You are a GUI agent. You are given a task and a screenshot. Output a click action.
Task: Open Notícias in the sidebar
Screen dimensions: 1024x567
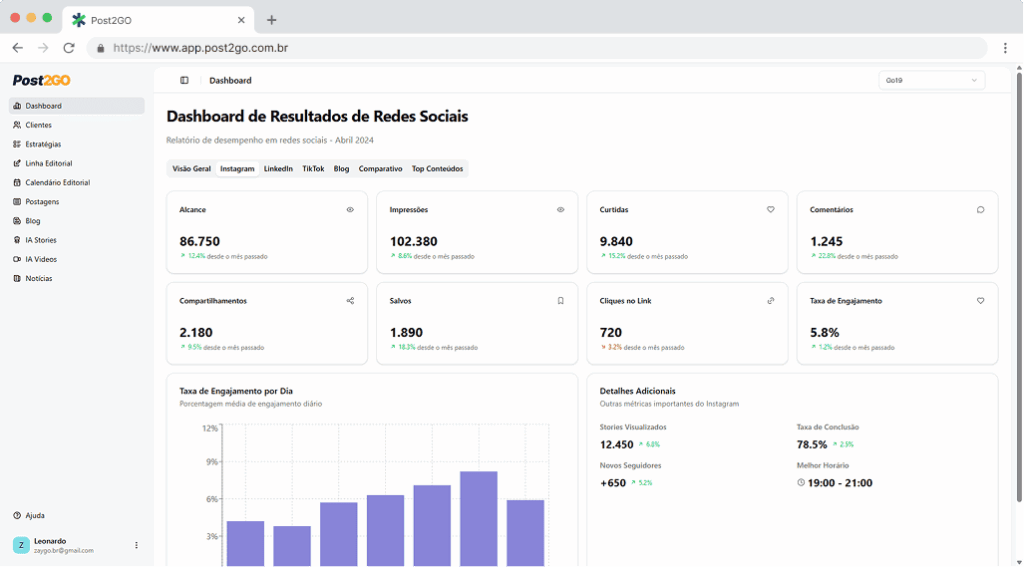(76, 278)
